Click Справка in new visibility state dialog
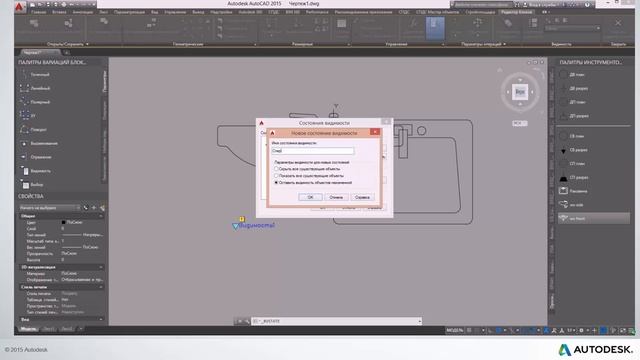This screenshot has height=360, width=640. (x=362, y=197)
